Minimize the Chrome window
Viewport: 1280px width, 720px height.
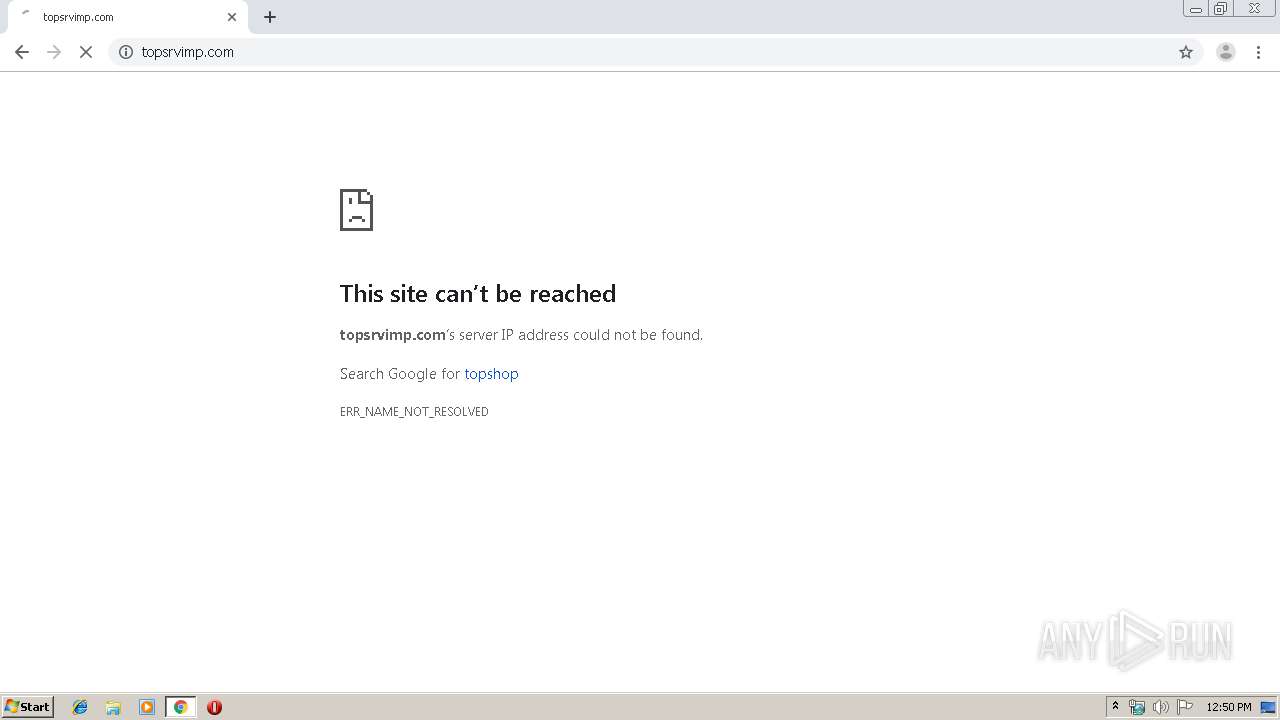point(1196,9)
